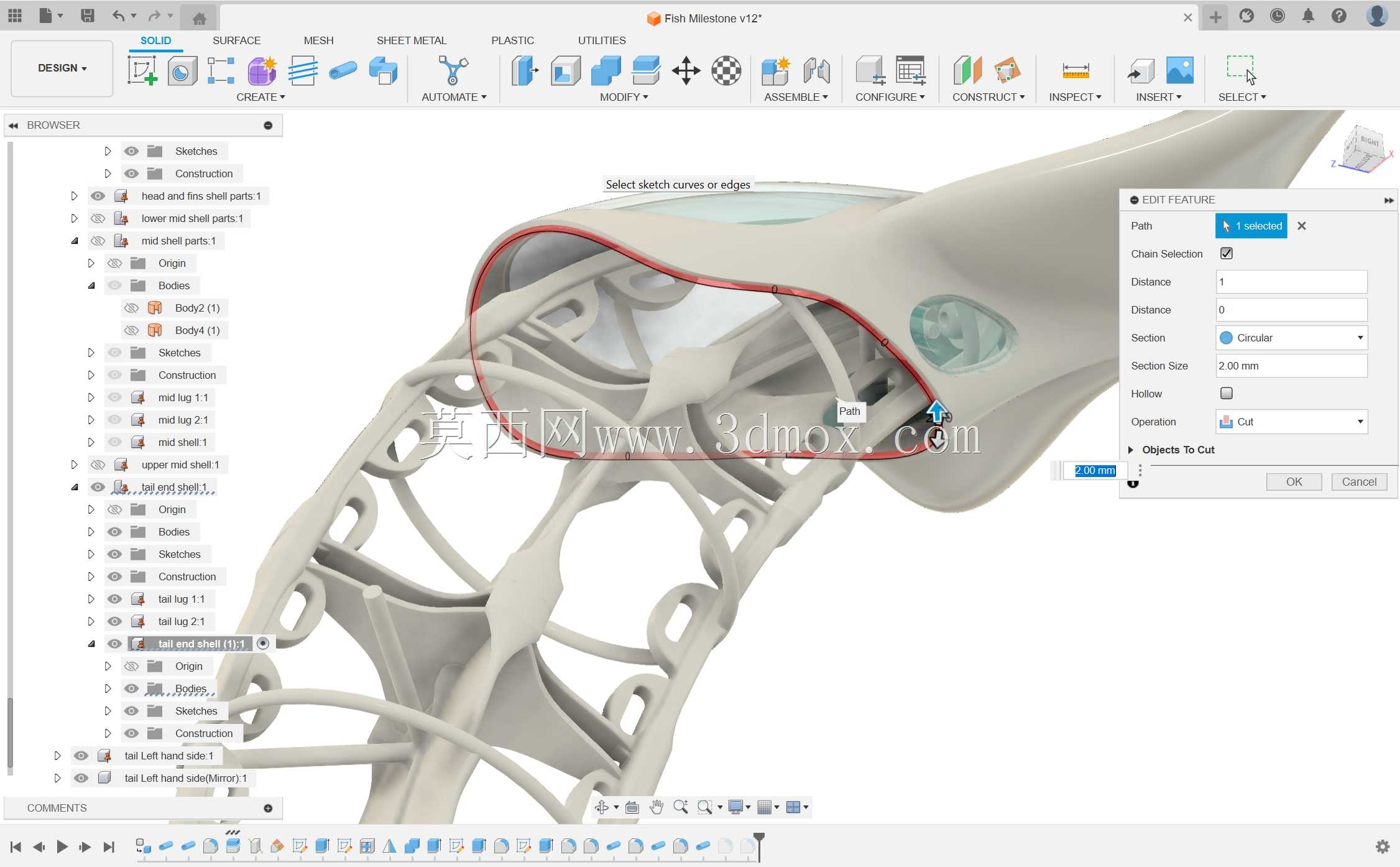Select the Create Form tool icon
The width and height of the screenshot is (1400, 867).
(x=262, y=70)
